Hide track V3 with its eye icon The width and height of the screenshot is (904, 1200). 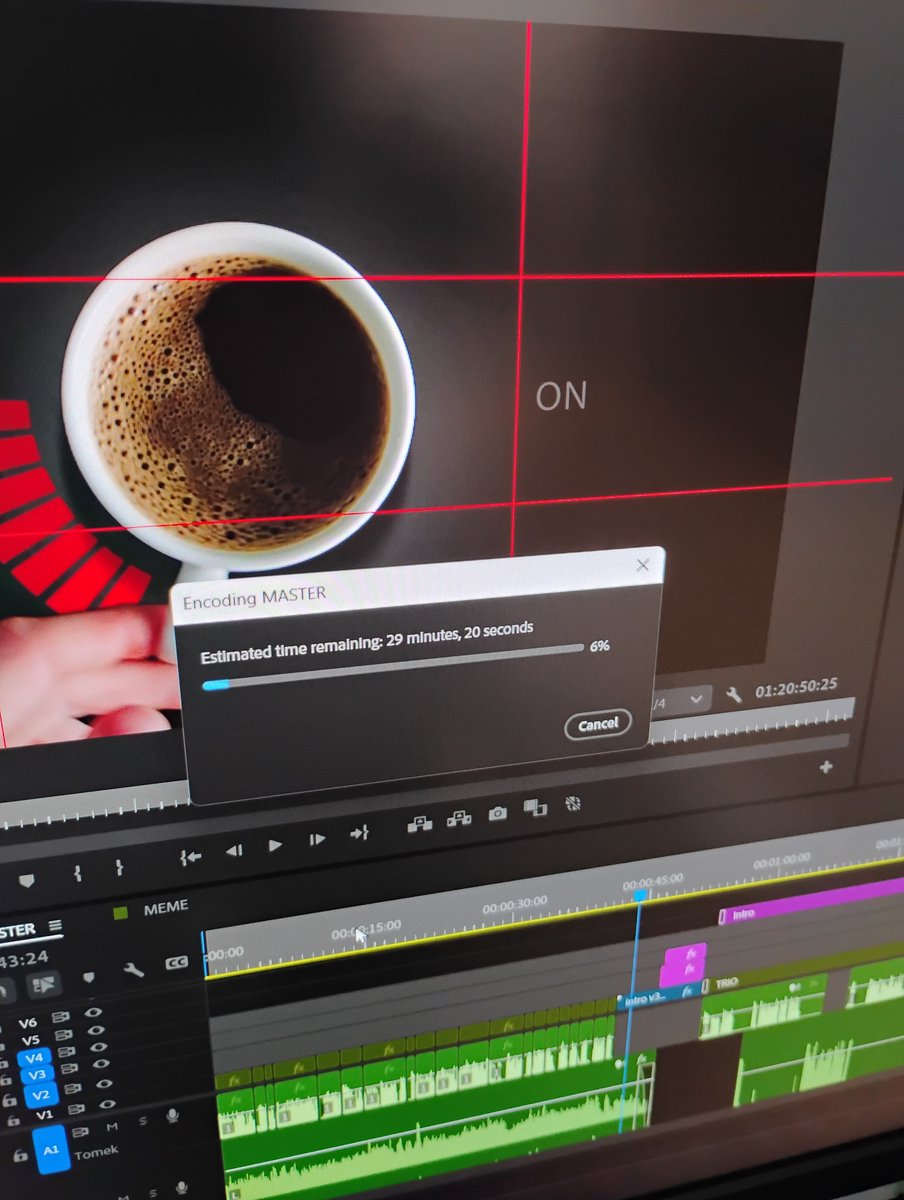pyautogui.click(x=101, y=1063)
